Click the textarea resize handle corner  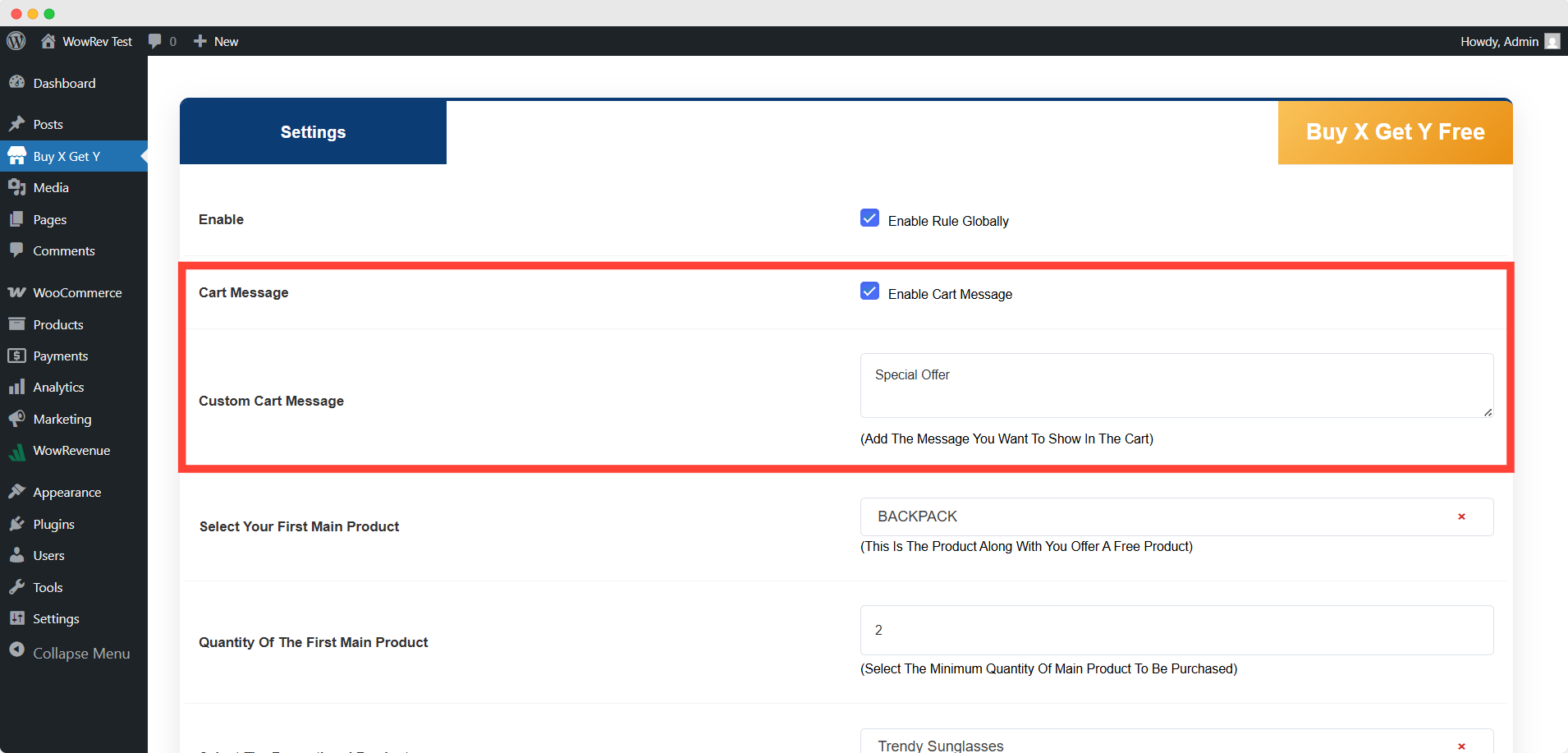click(x=1488, y=411)
